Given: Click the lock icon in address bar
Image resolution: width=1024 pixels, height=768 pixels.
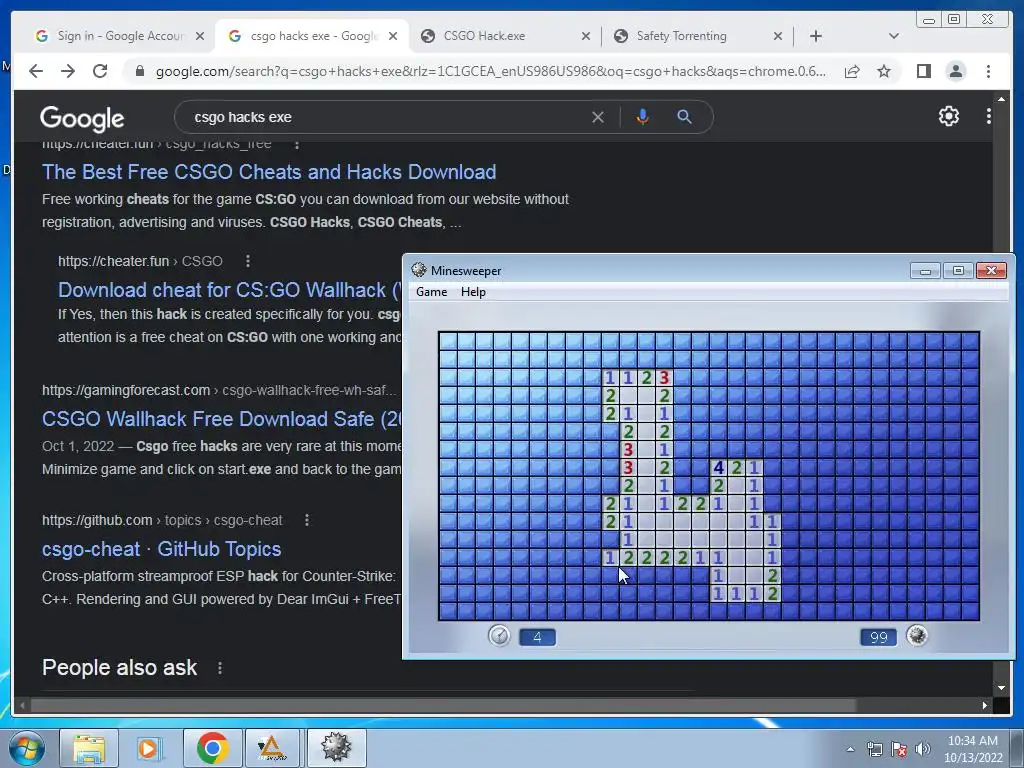Looking at the screenshot, I should 139,71.
